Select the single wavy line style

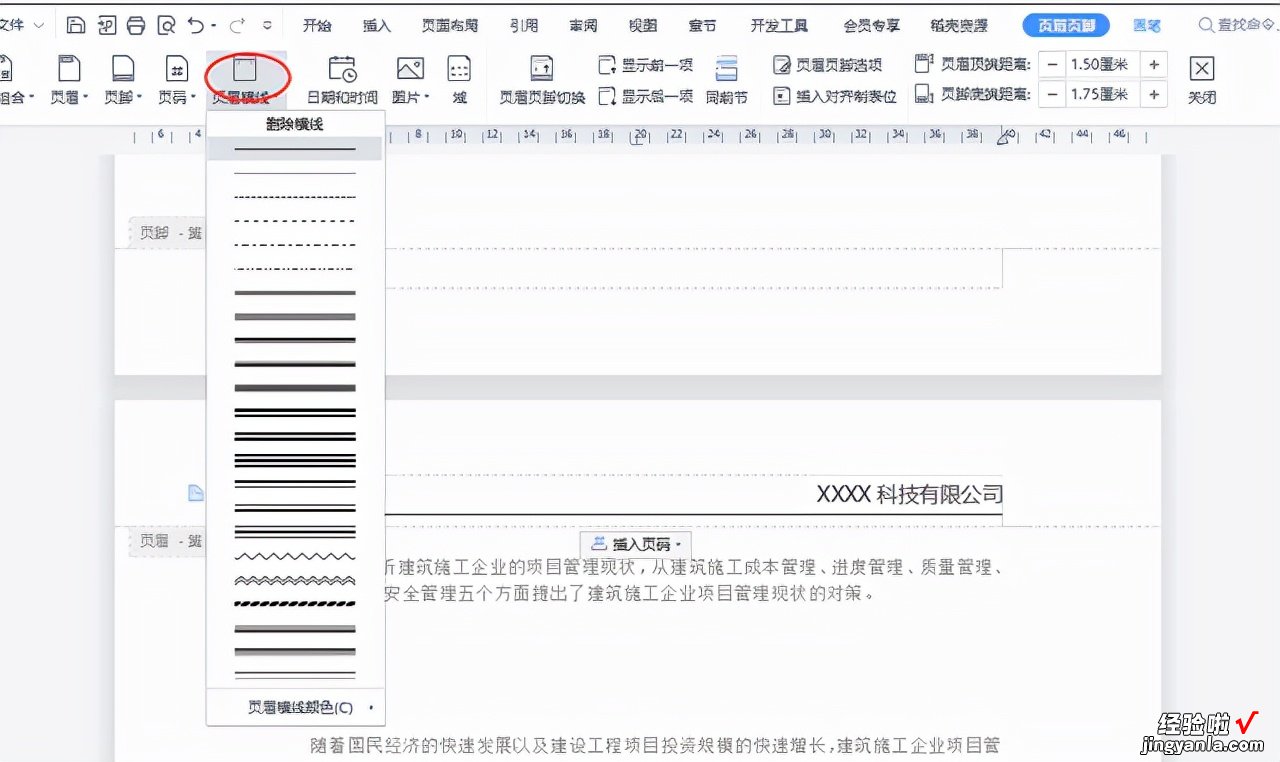(x=295, y=556)
